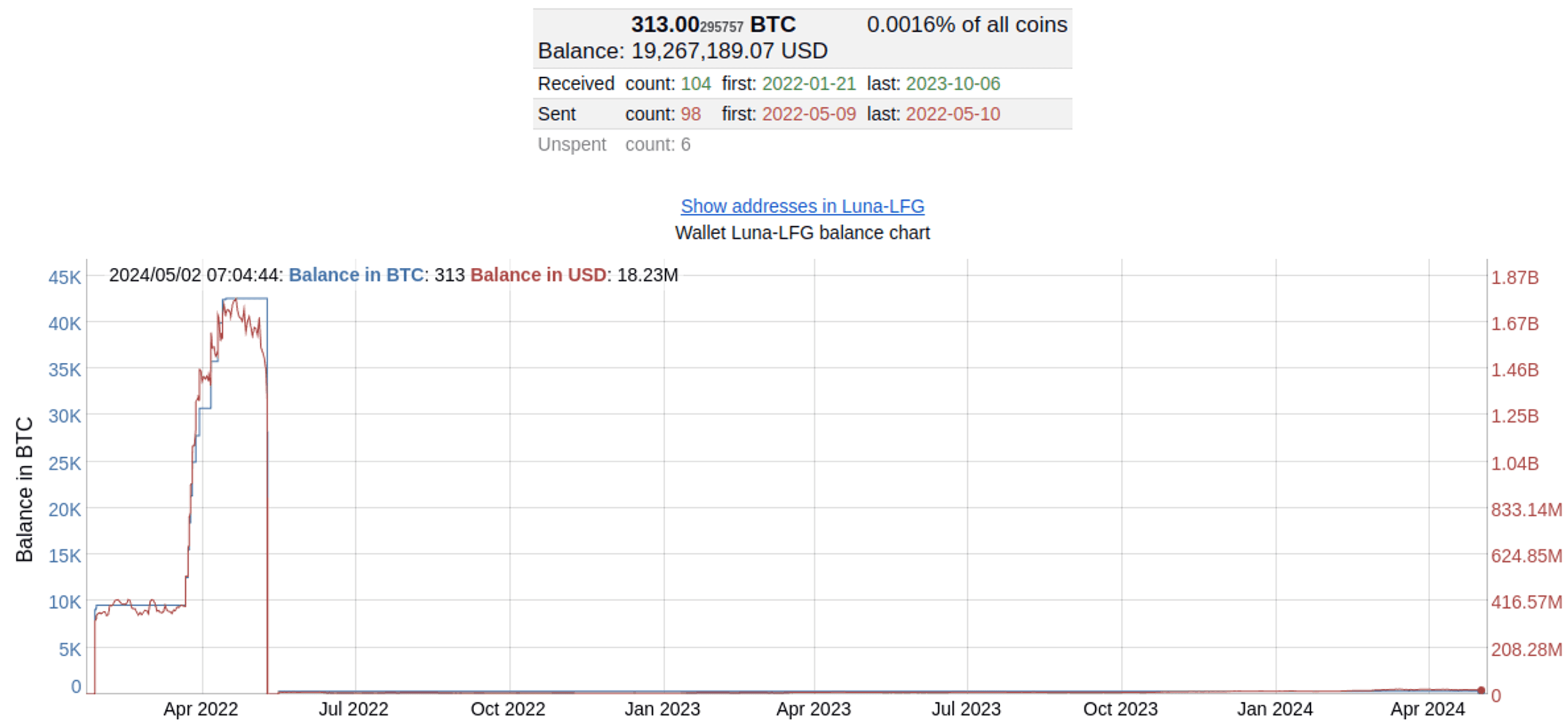This screenshot has width=1568, height=728.
Task: Click 'Balance in USD' legend label
Action: (x=538, y=275)
